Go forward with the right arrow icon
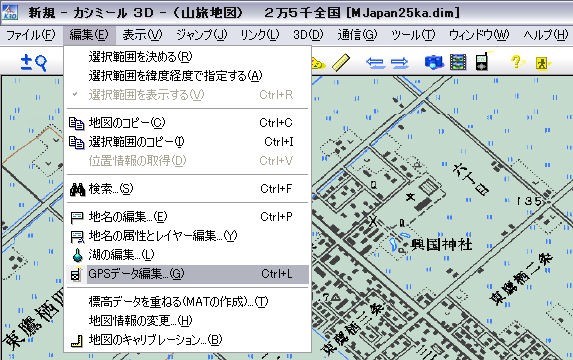 400,63
